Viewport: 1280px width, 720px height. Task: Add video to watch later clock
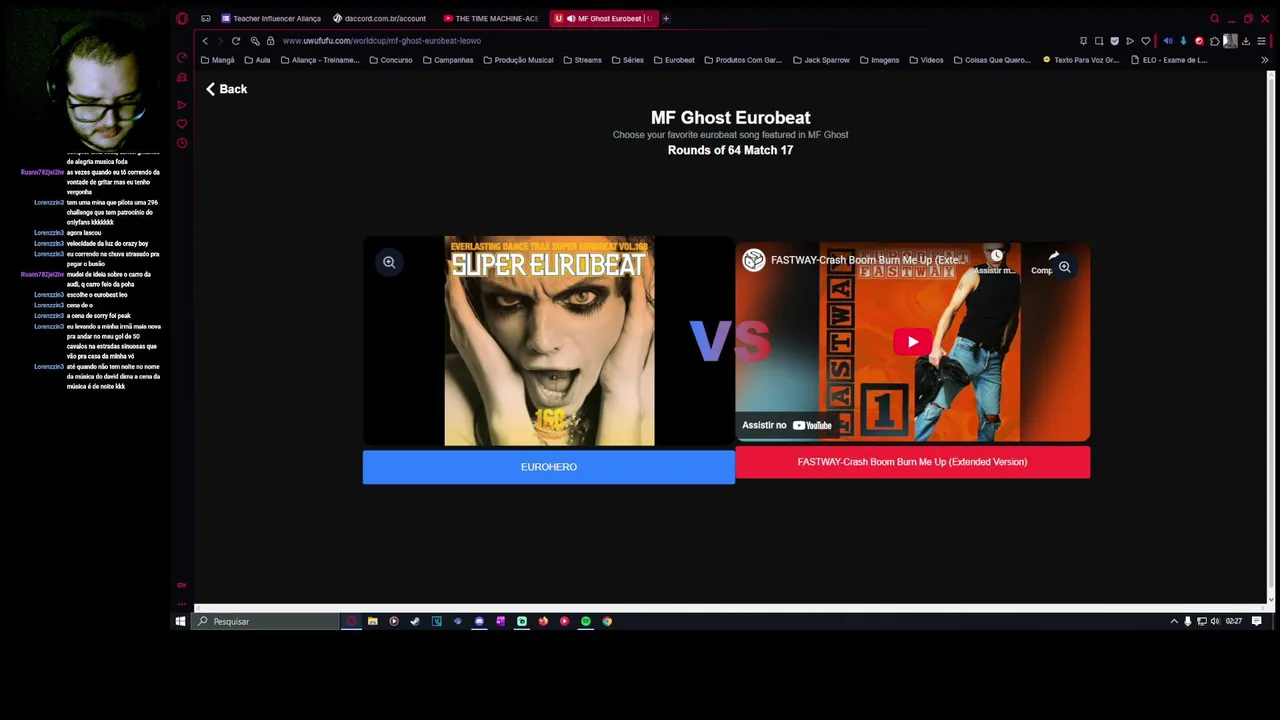996,257
